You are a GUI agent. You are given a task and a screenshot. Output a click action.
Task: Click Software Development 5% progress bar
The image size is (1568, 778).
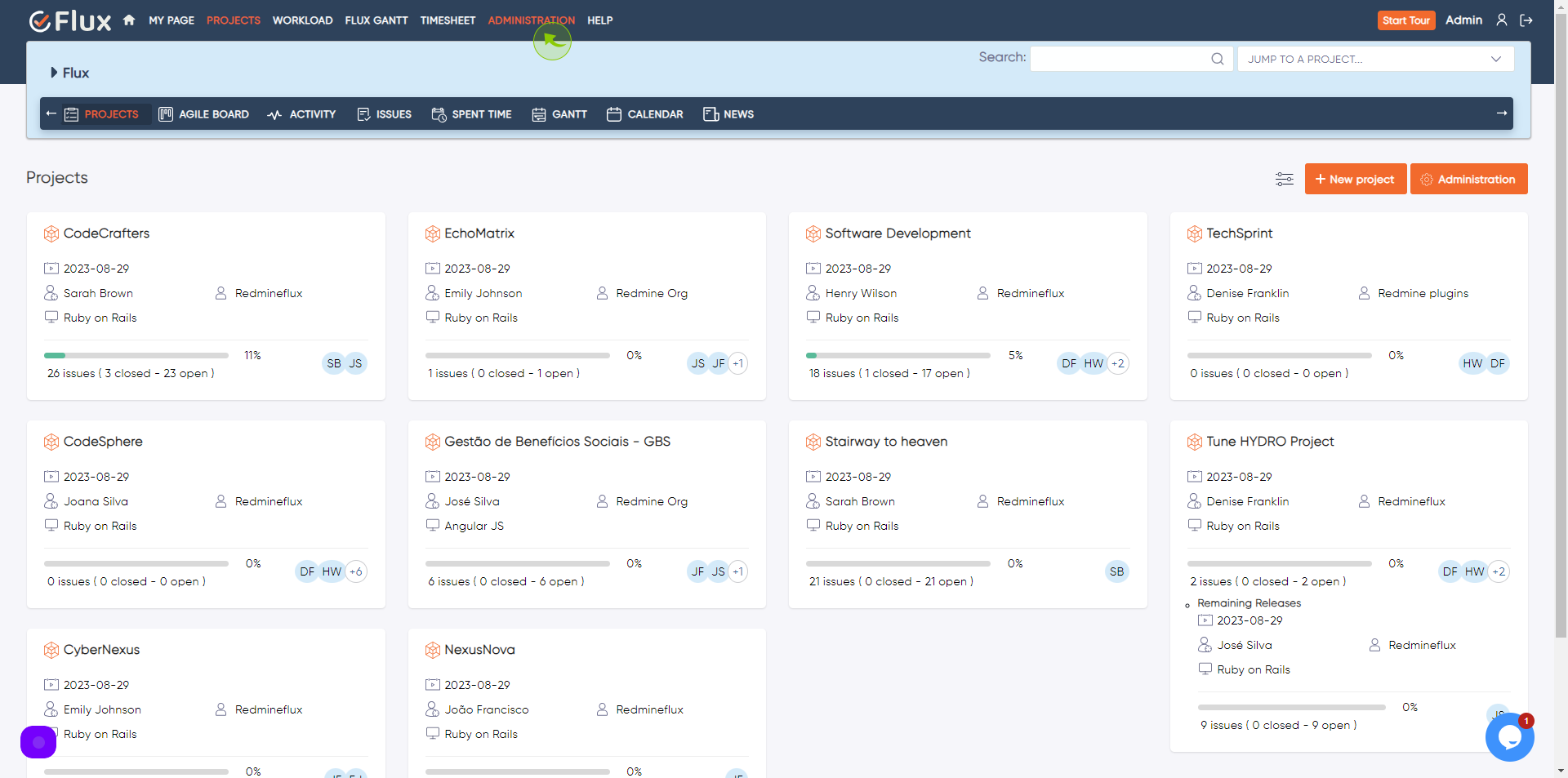click(898, 355)
